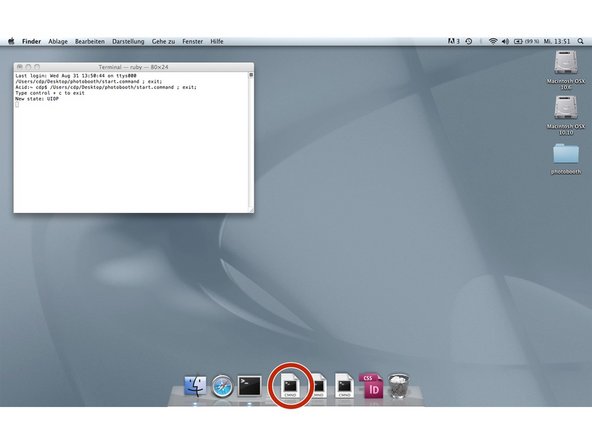Click the 'Acid:~ cdp$' command line

point(106,87)
